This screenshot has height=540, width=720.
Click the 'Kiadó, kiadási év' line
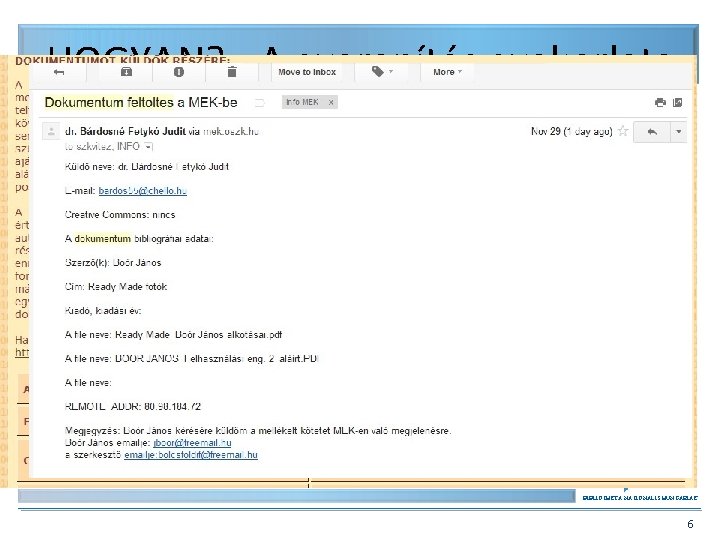103,311
